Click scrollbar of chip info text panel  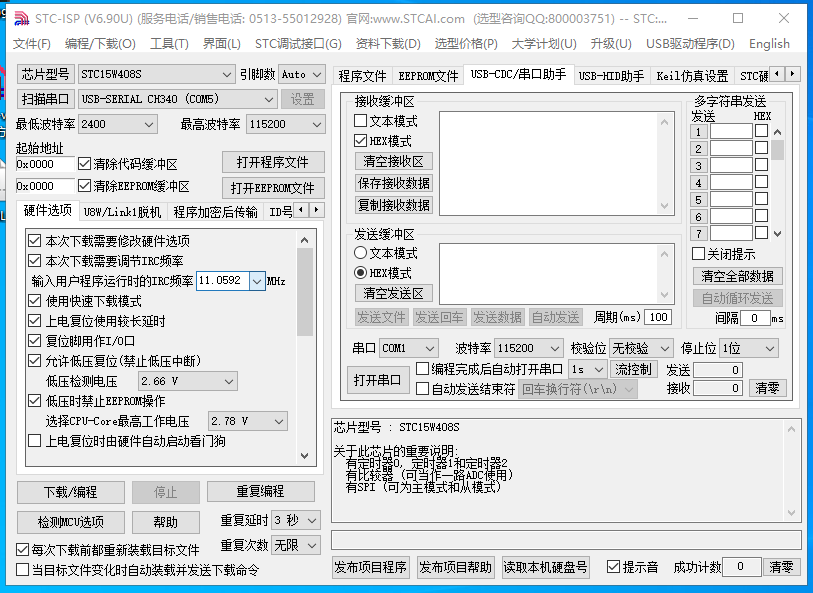click(791, 471)
